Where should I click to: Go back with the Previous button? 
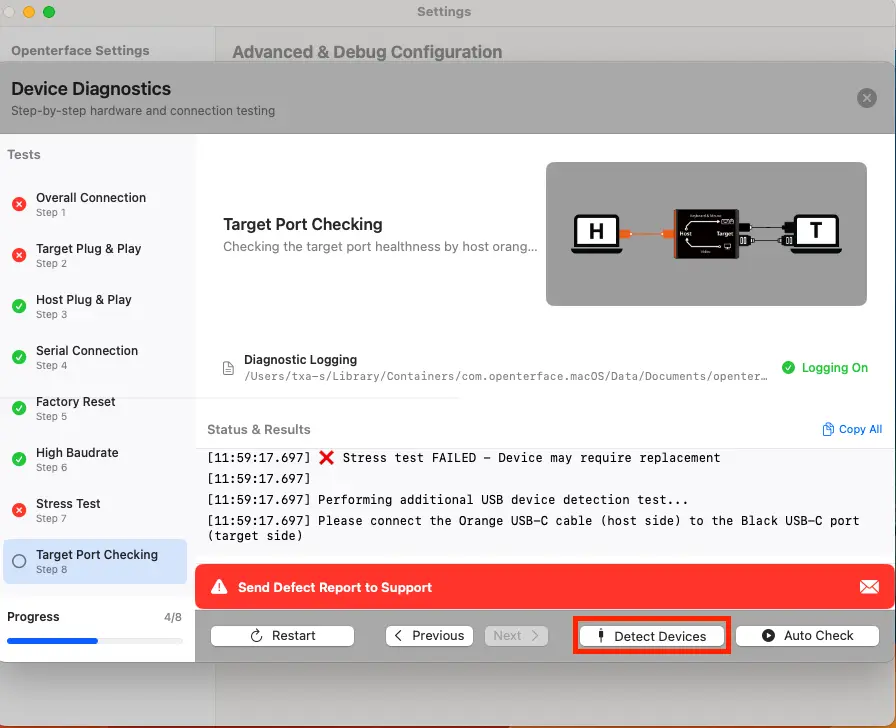pos(428,636)
